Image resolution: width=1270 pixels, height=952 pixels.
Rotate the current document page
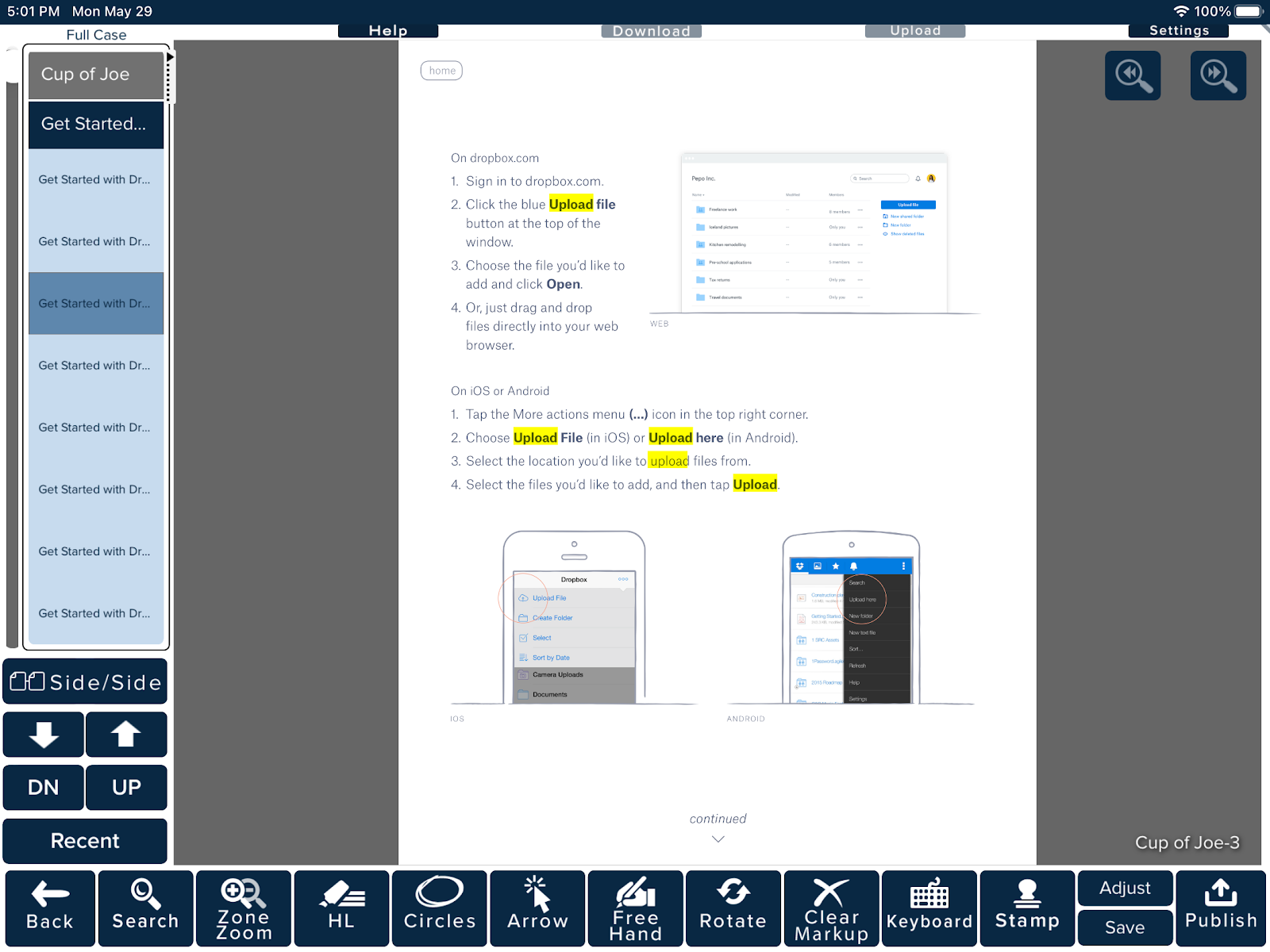tap(733, 908)
